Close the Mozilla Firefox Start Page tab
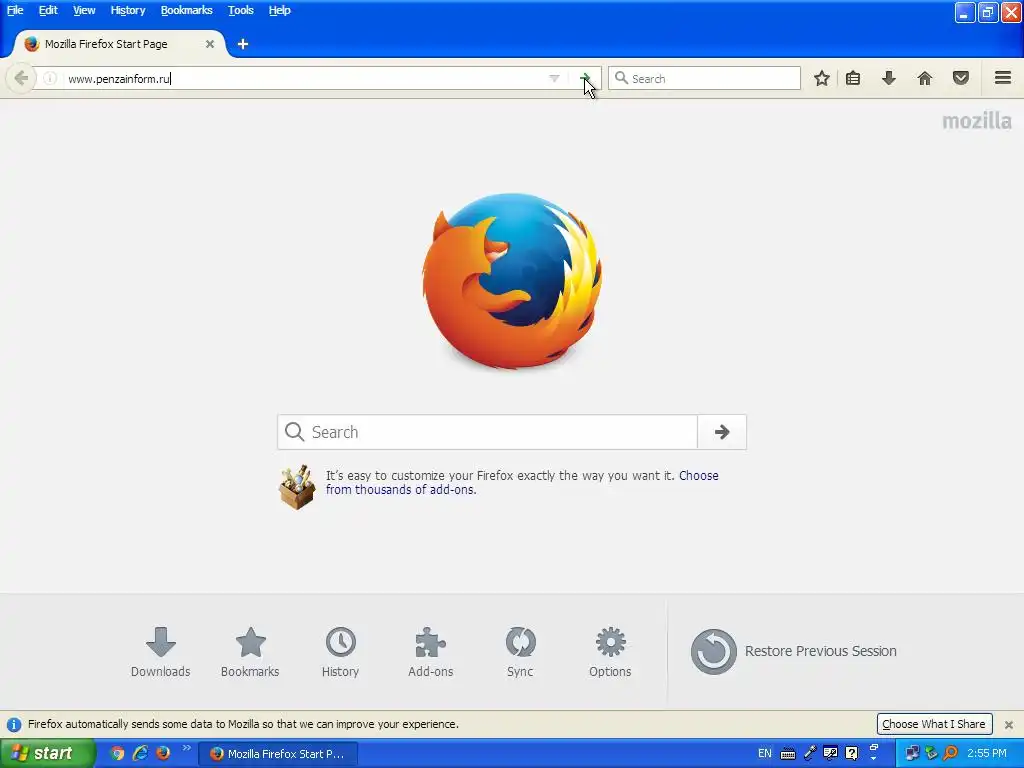Viewport: 1024px width, 768px height. tap(210, 44)
